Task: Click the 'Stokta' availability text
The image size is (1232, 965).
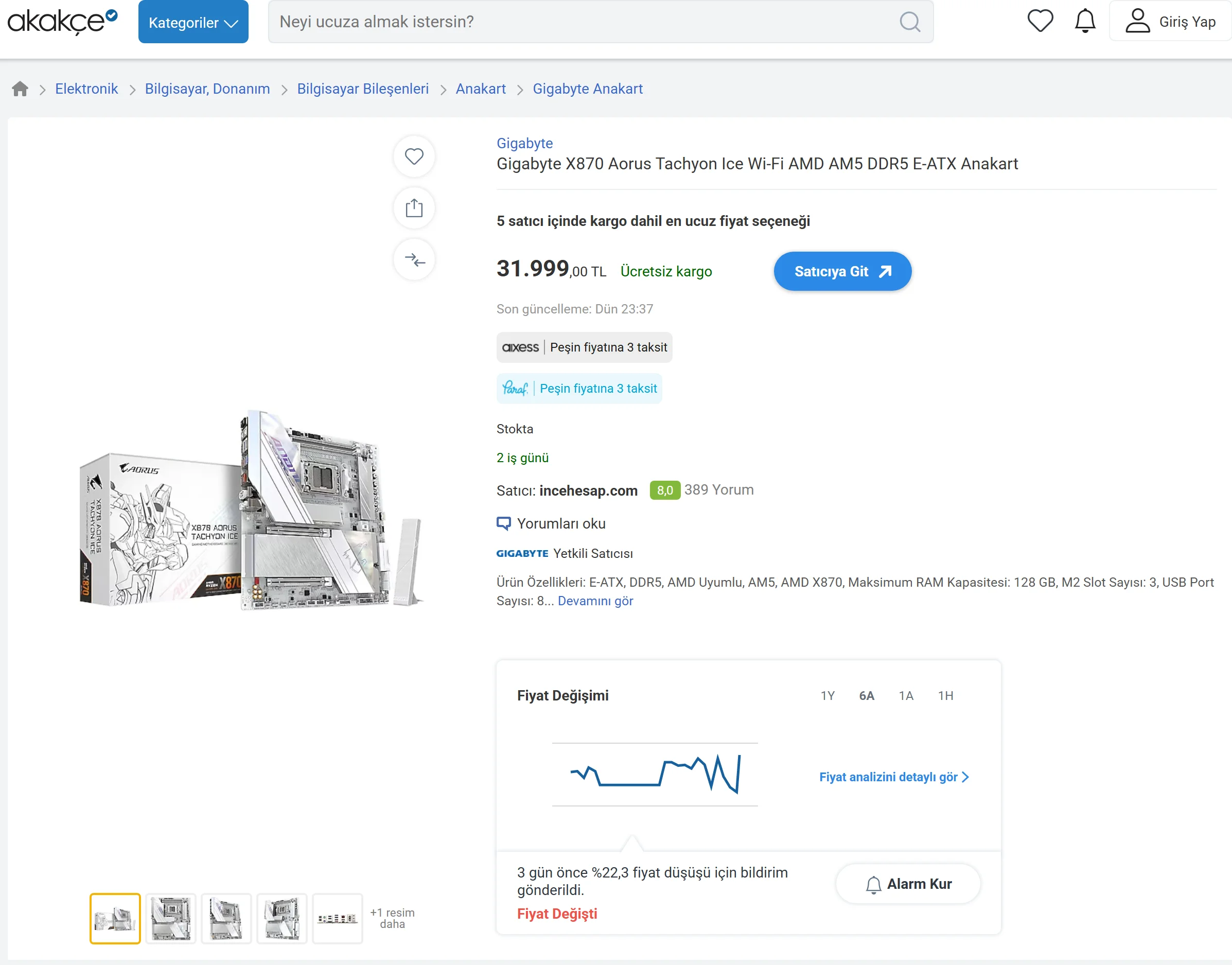Action: click(x=515, y=429)
